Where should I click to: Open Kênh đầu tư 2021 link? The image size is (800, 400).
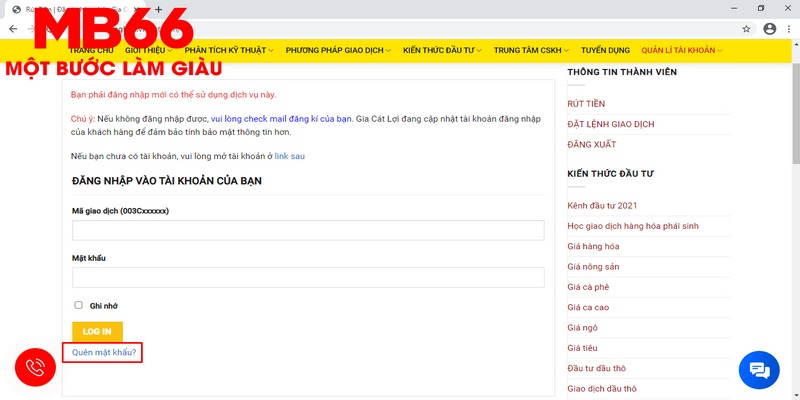coord(602,206)
